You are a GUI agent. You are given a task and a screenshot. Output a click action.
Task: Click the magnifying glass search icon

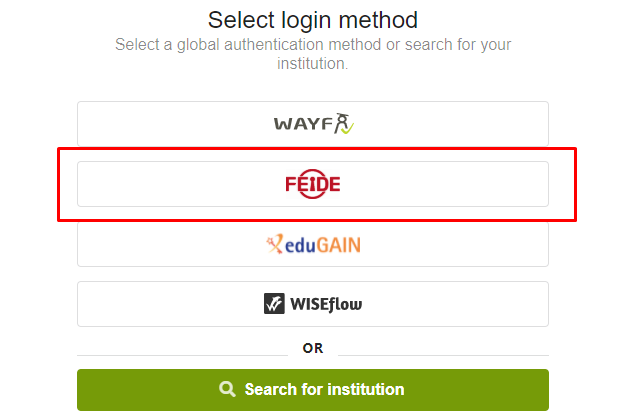227,389
